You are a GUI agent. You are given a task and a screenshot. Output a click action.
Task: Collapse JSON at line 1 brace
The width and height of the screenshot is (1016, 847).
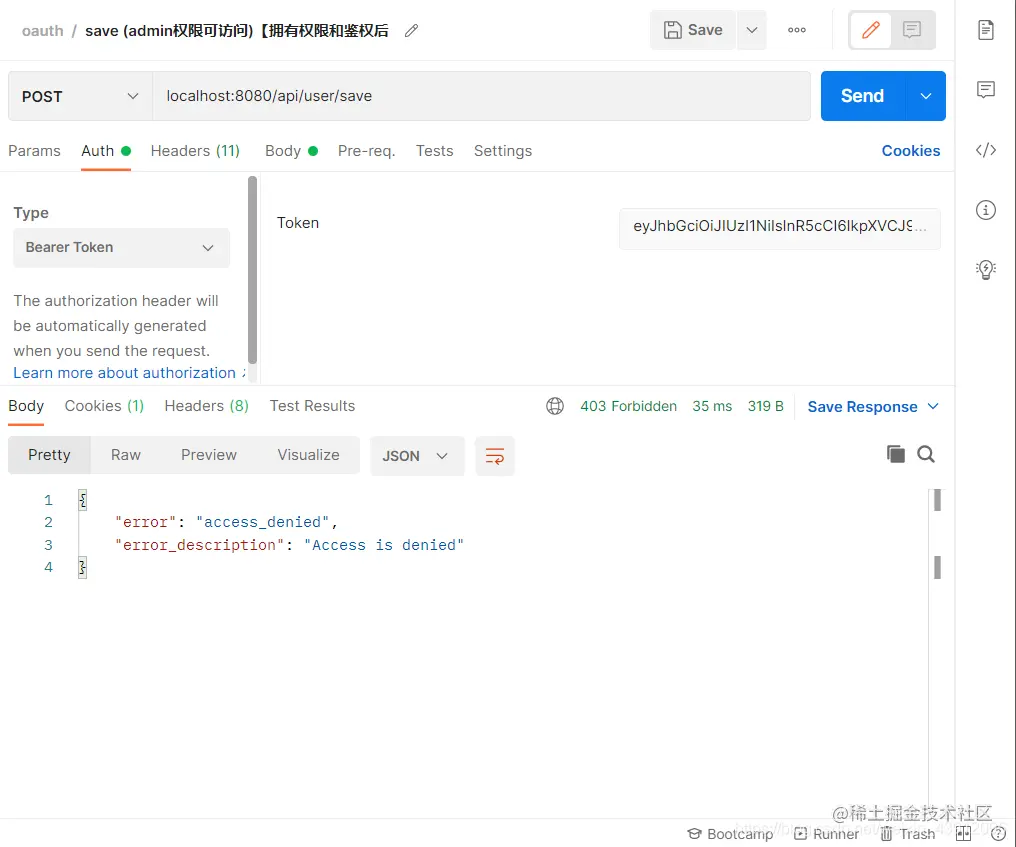click(x=82, y=500)
